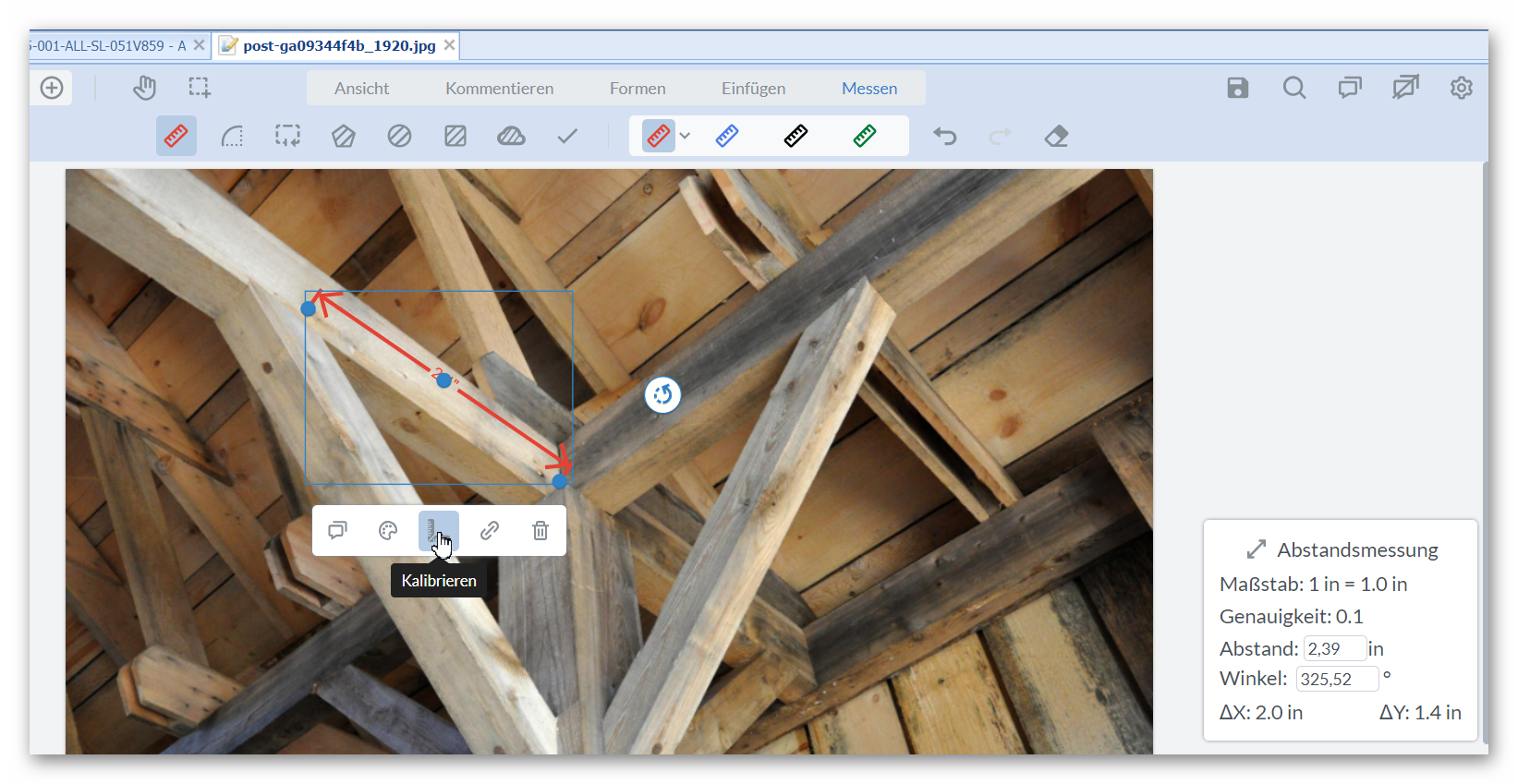Viewport: 1518px width, 784px height.
Task: Click the Kalibrieren ruler icon
Action: [438, 531]
